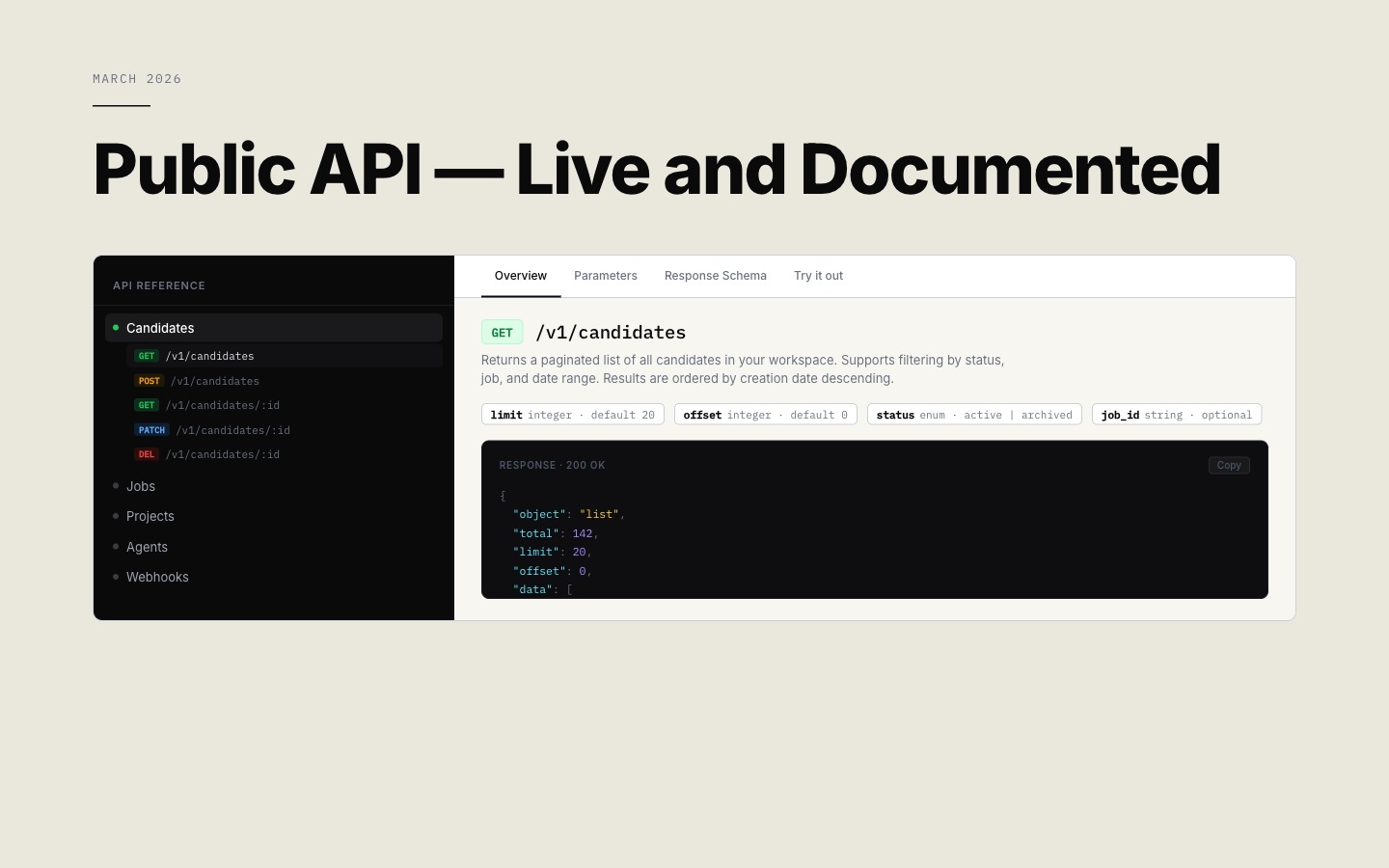Open the Overview tab
The height and width of the screenshot is (868, 1389).
pyautogui.click(x=521, y=276)
